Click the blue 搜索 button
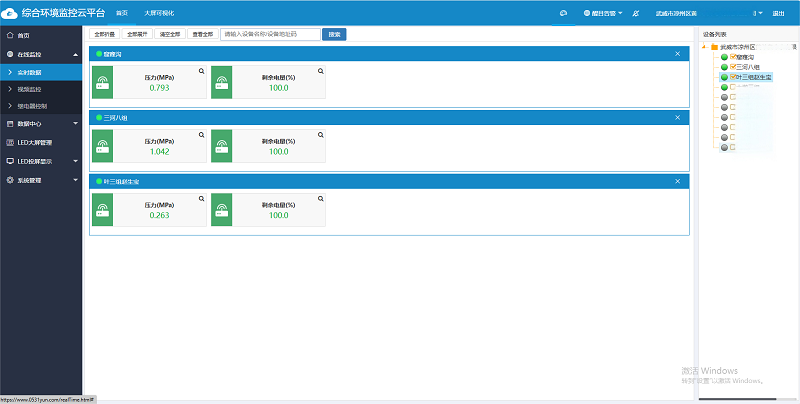This screenshot has height=404, width=800. click(x=335, y=33)
